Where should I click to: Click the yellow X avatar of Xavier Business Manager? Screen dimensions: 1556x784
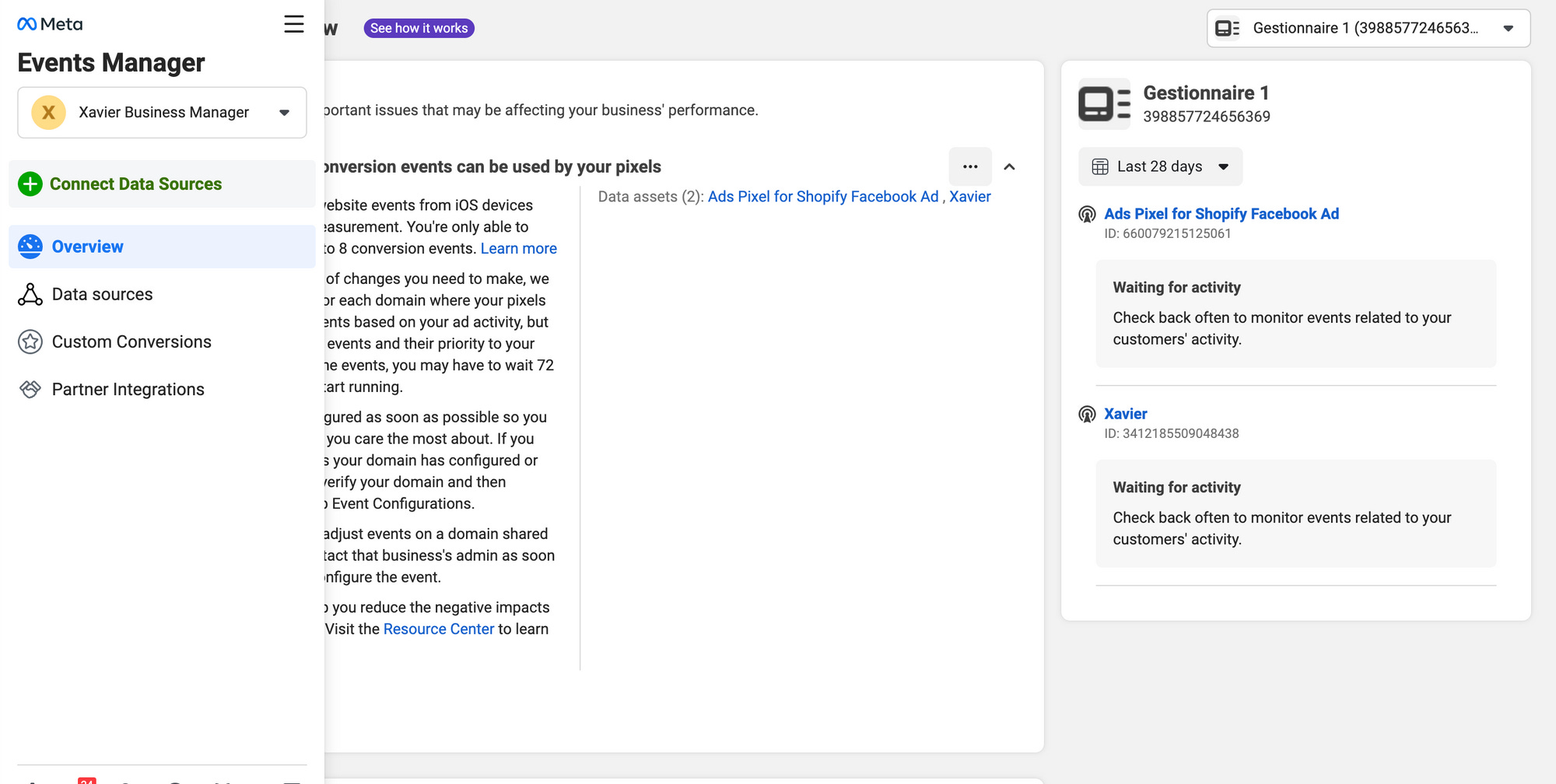coord(48,113)
